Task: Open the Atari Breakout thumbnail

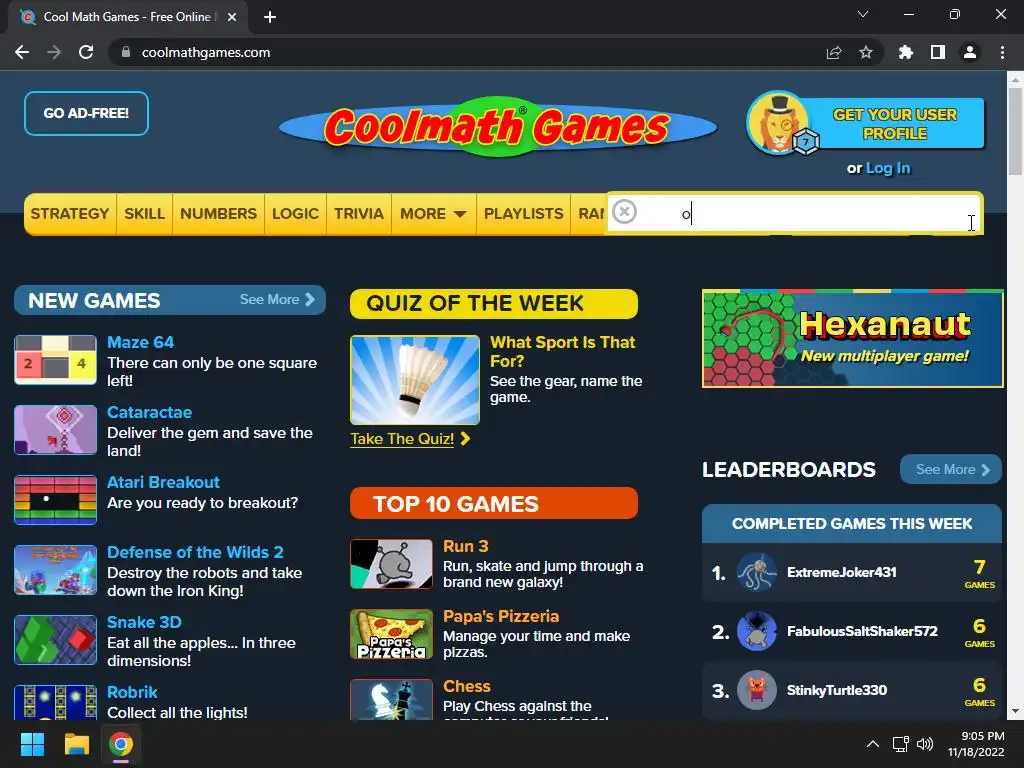Action: click(x=56, y=500)
